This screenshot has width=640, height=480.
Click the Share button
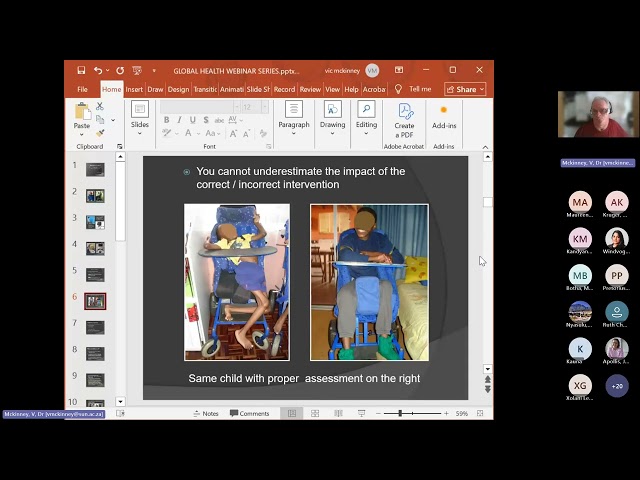465,89
